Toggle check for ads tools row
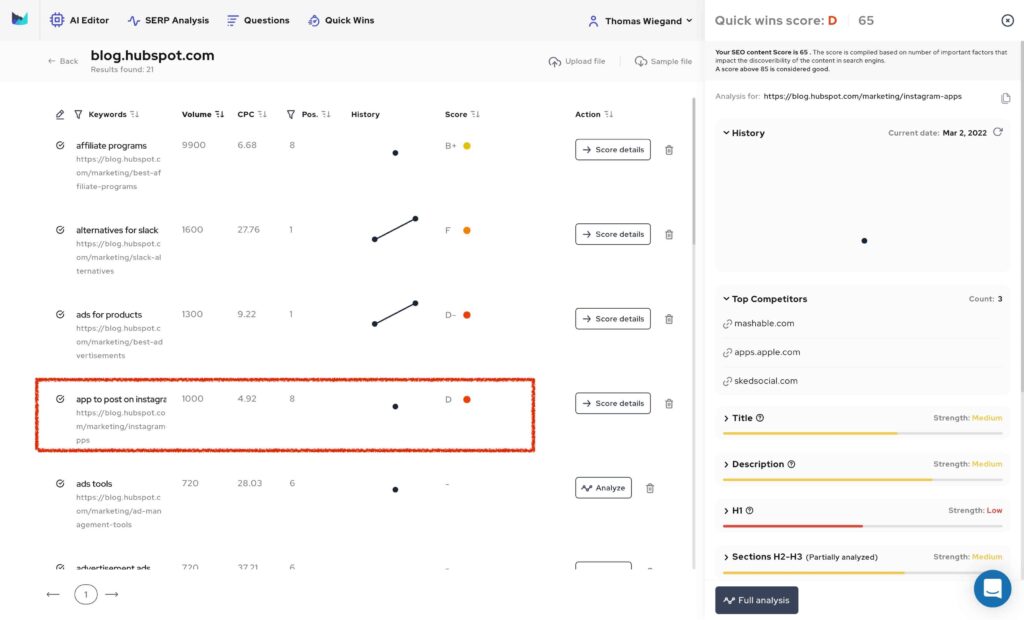Image resolution: width=1024 pixels, height=620 pixels. click(60, 483)
